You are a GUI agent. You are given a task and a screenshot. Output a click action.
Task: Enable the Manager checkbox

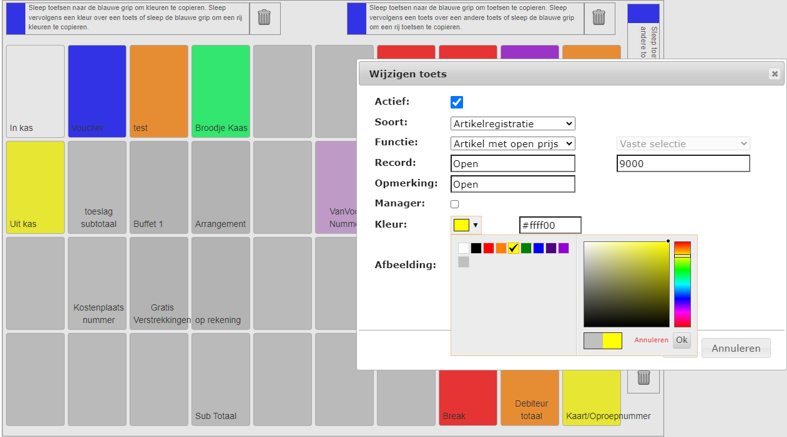[455, 204]
